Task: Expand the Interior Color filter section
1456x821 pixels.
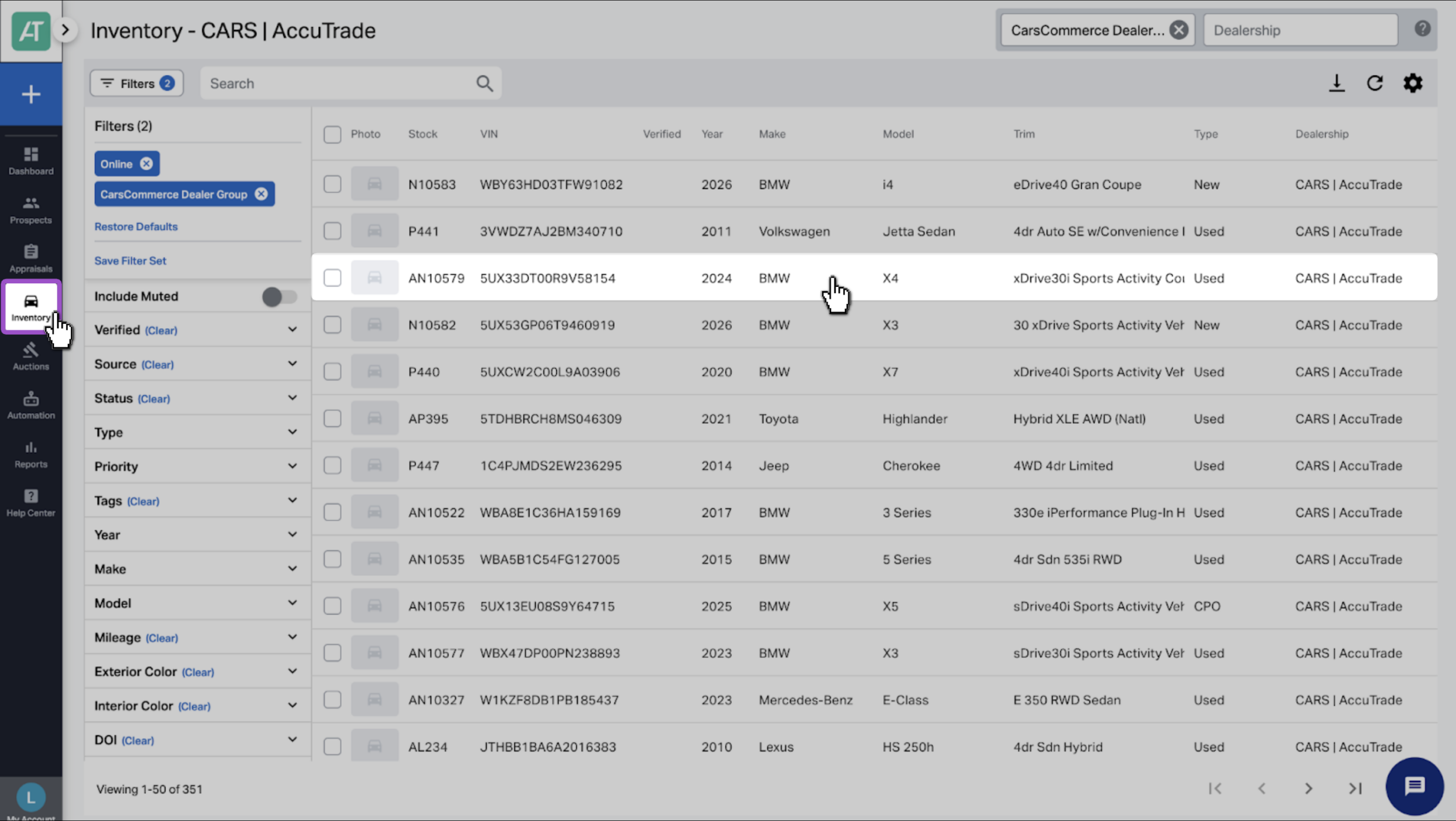Action: (x=292, y=705)
